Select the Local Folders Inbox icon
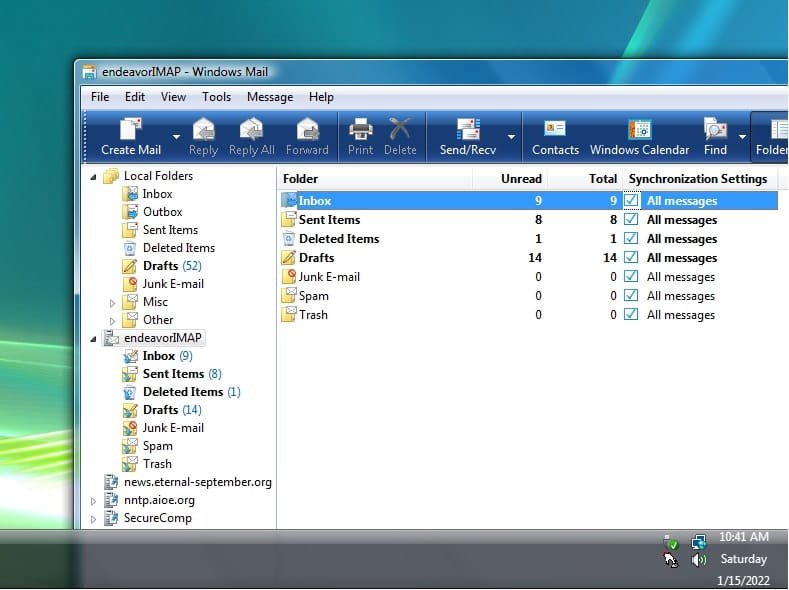Viewport: 789px width, 590px height. (130, 194)
